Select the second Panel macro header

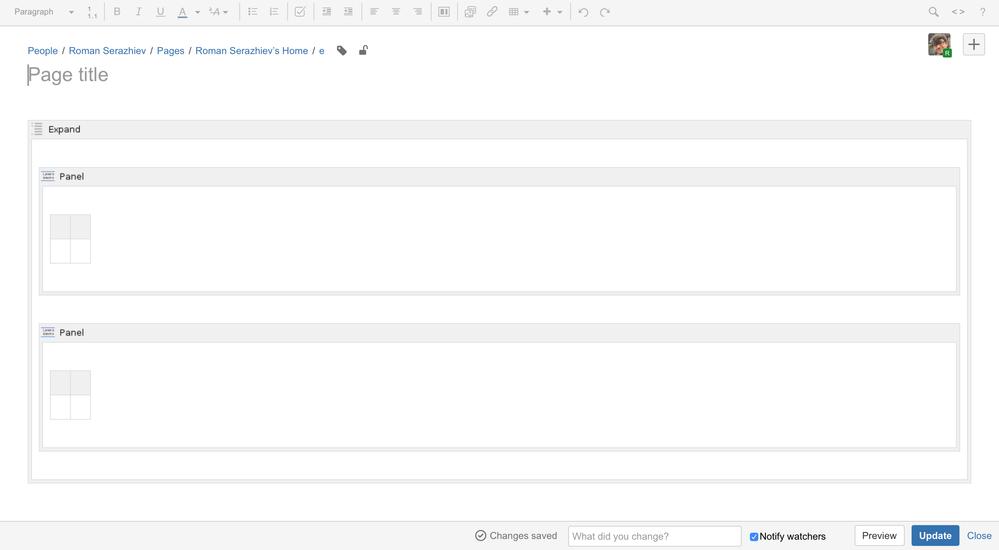(500, 333)
